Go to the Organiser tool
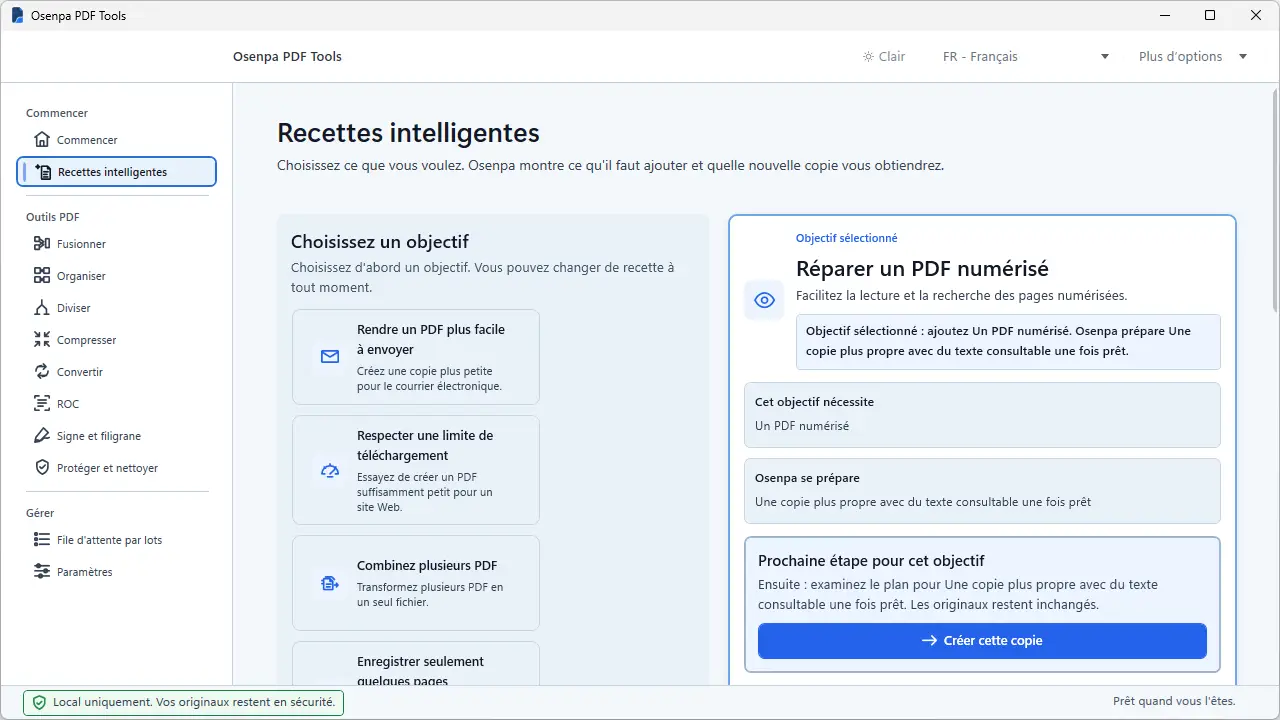 (x=117, y=276)
